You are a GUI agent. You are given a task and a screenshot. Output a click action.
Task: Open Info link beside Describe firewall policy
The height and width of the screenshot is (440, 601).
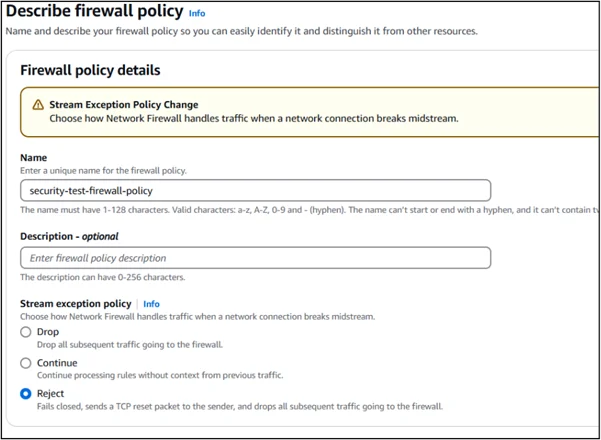[197, 14]
